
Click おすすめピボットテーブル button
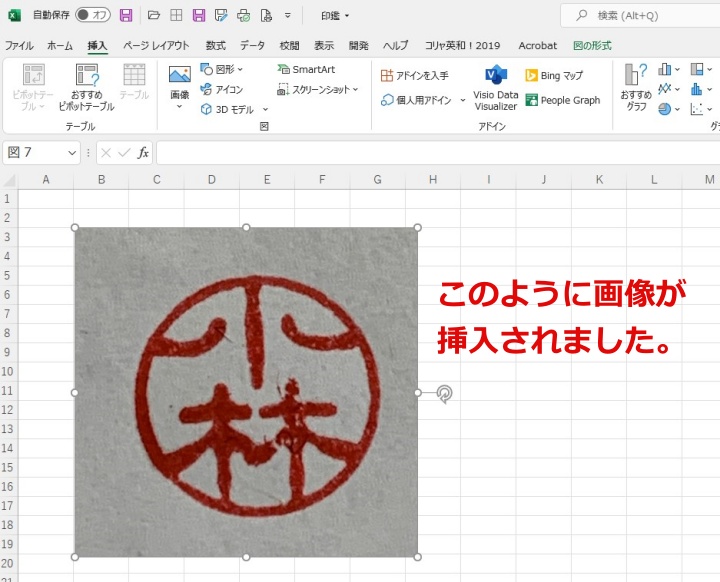click(x=86, y=87)
